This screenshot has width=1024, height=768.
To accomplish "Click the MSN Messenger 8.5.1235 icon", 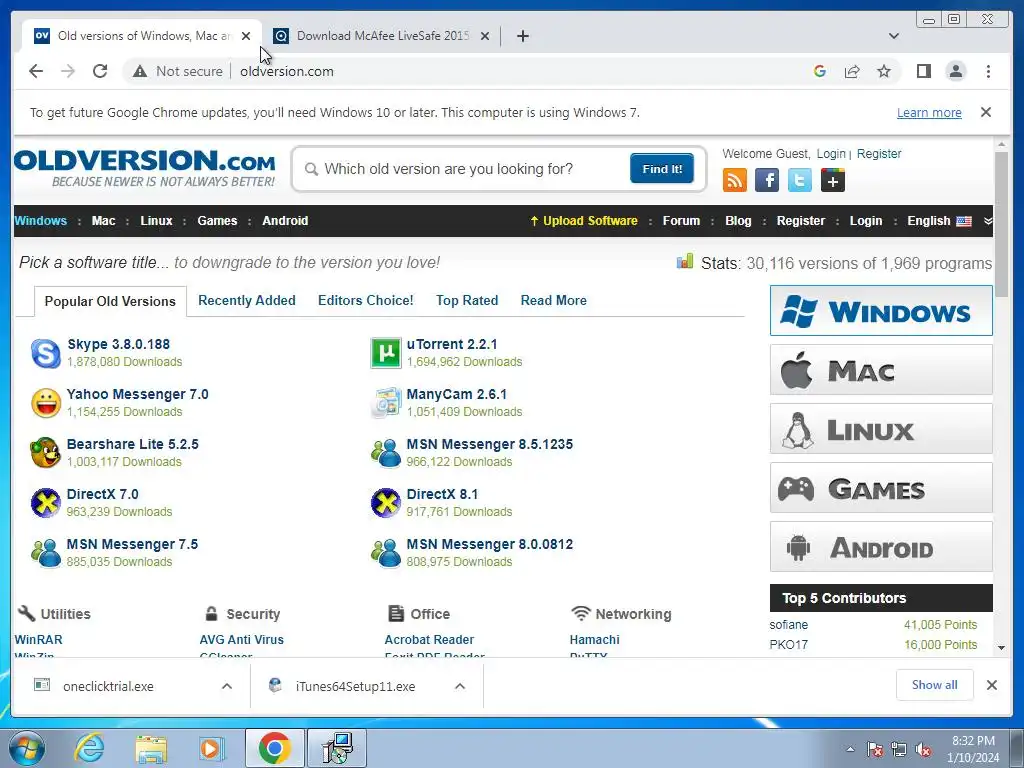I will click(x=385, y=453).
